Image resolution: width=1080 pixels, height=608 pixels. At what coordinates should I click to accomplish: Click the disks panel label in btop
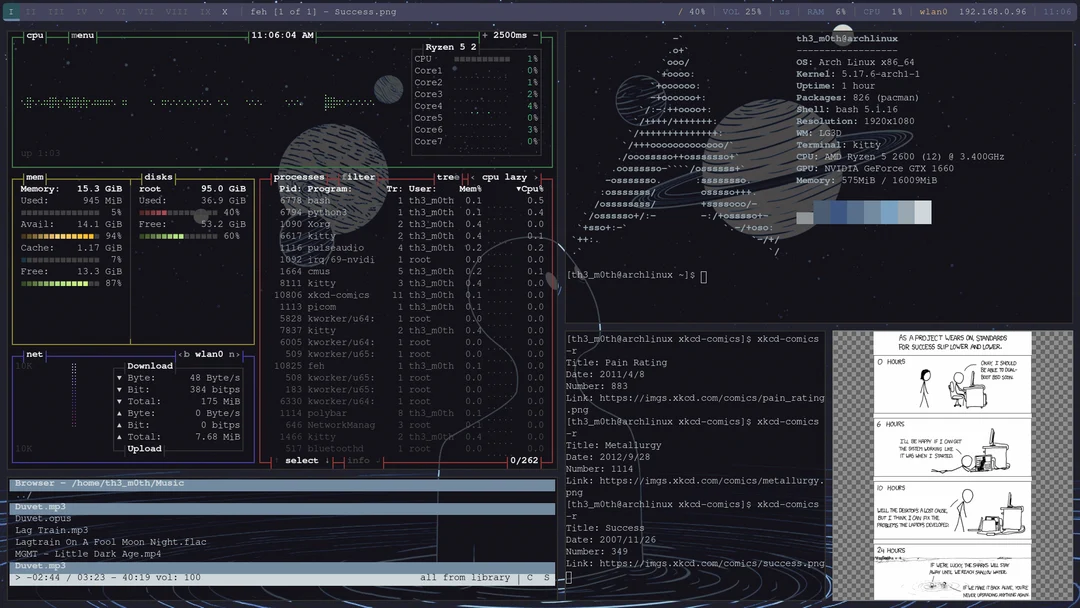tap(157, 177)
